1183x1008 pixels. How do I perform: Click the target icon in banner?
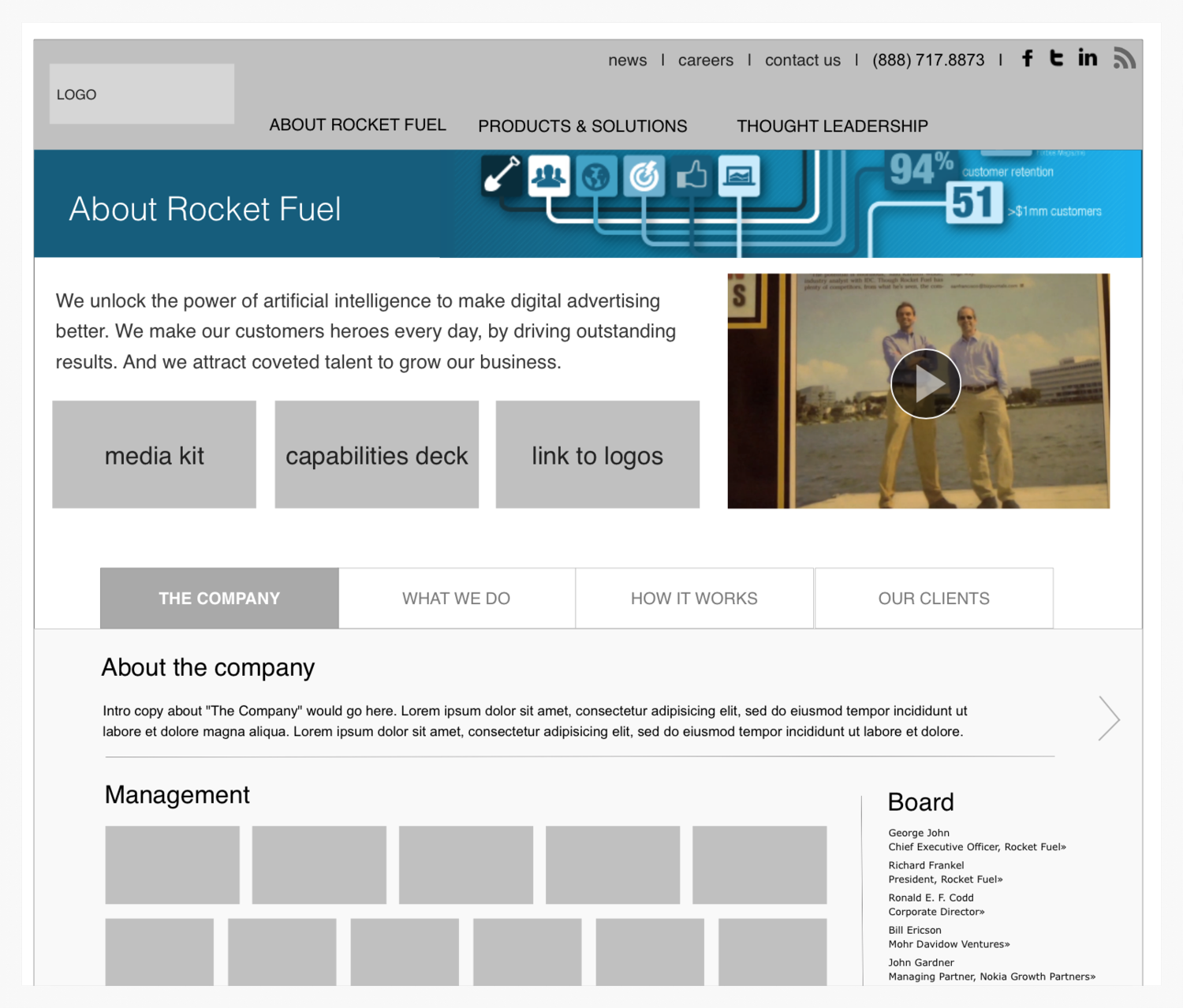click(x=644, y=176)
